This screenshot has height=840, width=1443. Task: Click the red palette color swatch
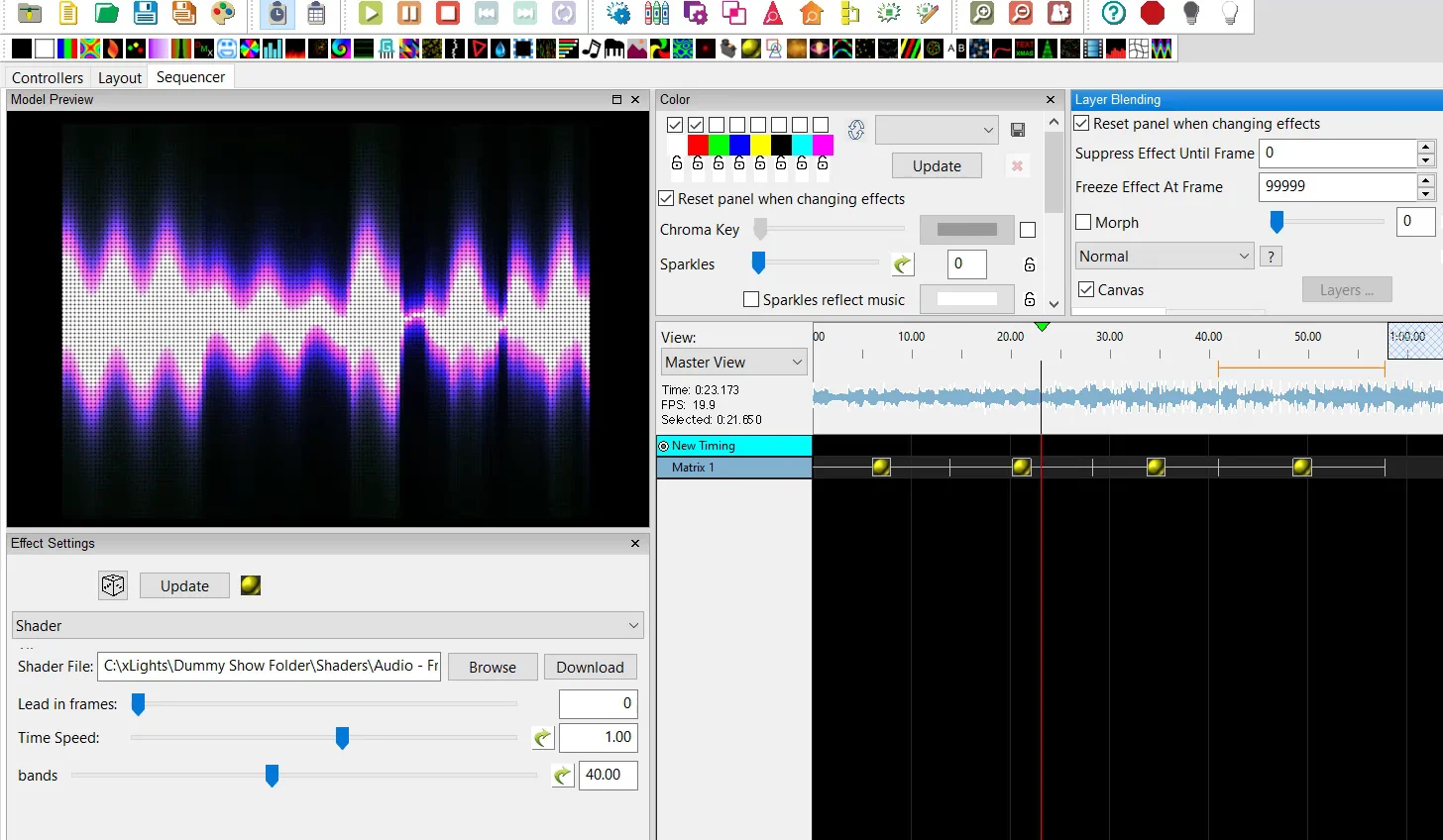(x=698, y=146)
